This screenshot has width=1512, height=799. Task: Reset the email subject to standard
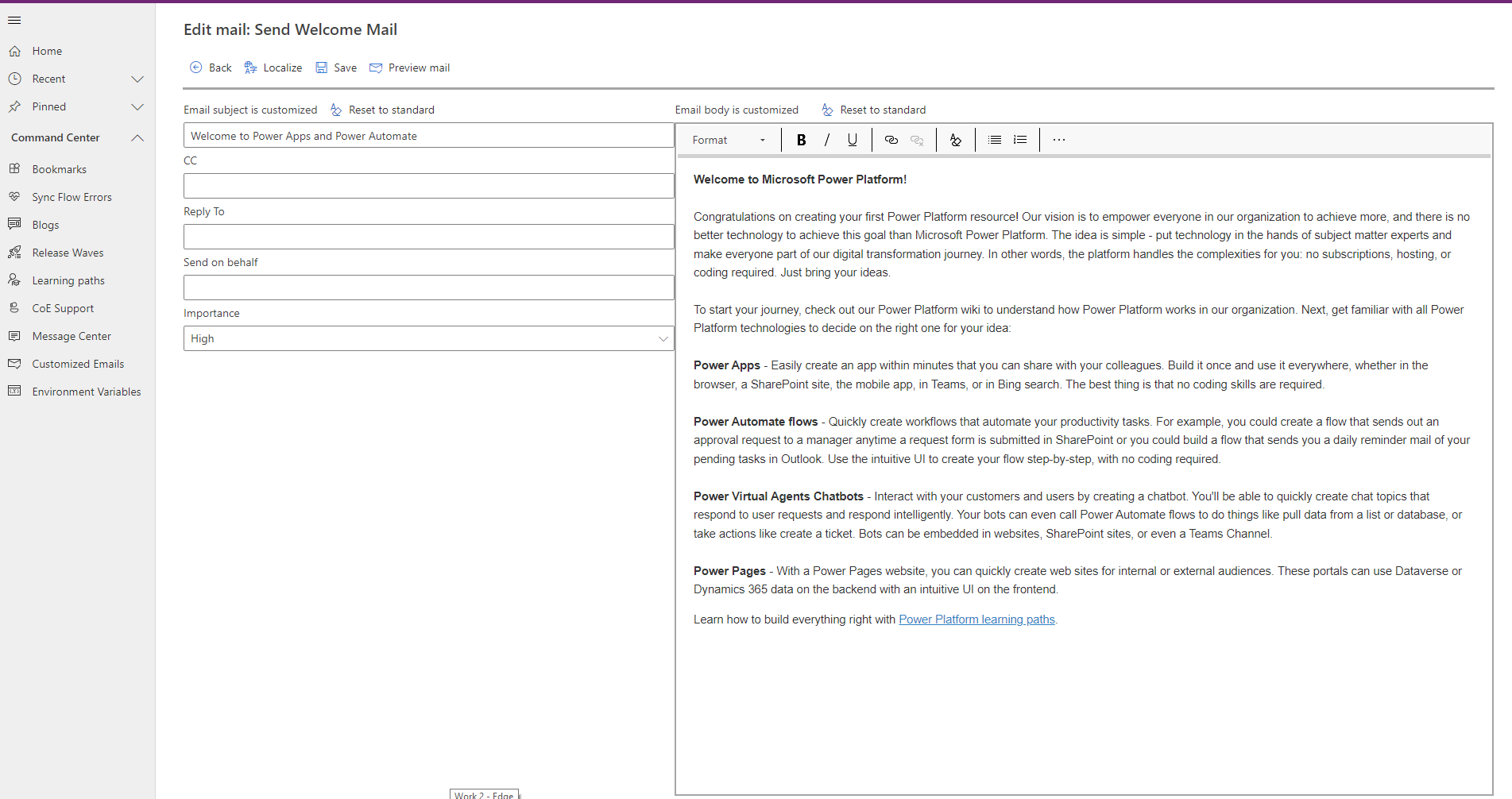[x=382, y=110]
